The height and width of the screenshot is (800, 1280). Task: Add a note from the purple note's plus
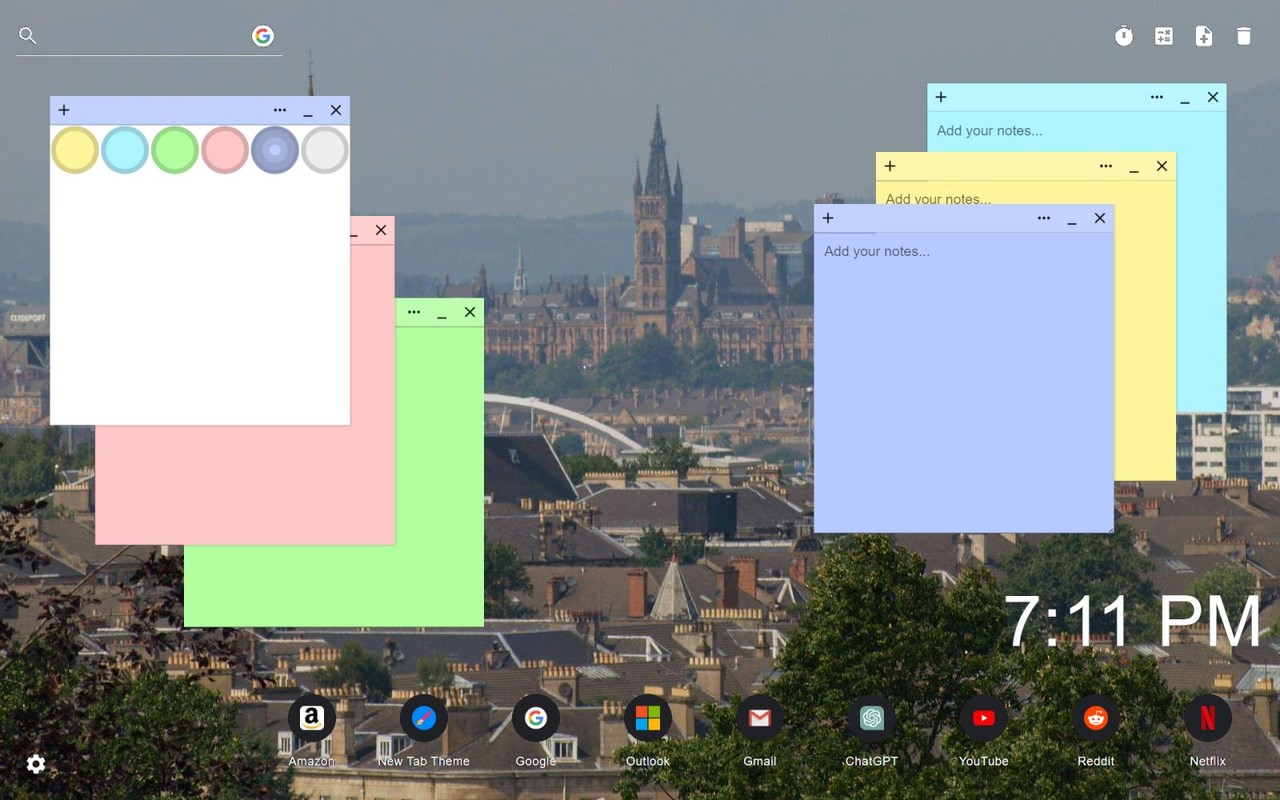(828, 218)
